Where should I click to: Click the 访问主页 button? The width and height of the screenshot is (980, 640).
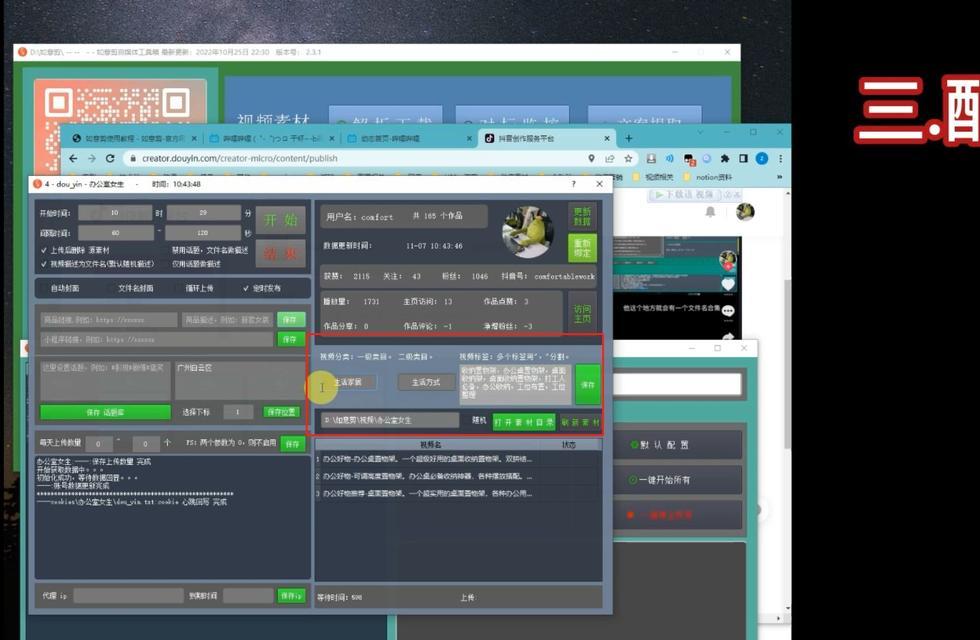(582, 314)
